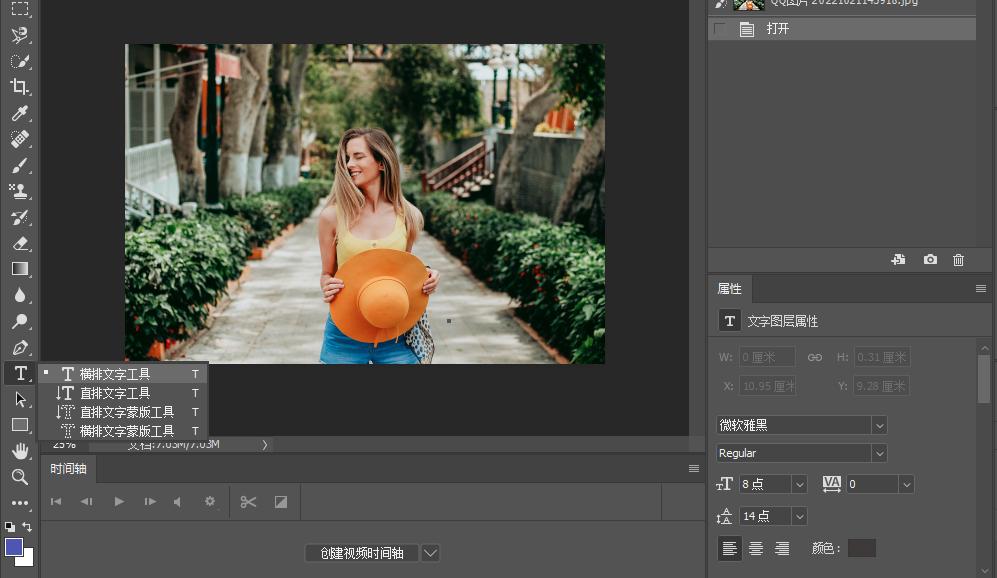
Task: Swap foreground and background colors
Action: pyautogui.click(x=27, y=527)
